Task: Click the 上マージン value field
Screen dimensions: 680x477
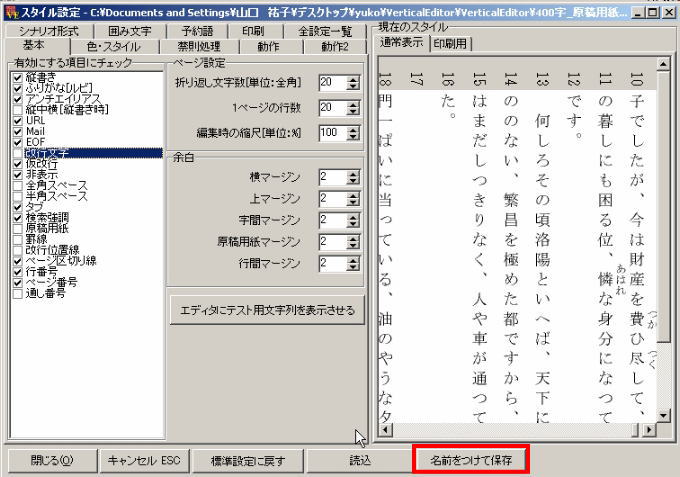Action: click(x=331, y=198)
